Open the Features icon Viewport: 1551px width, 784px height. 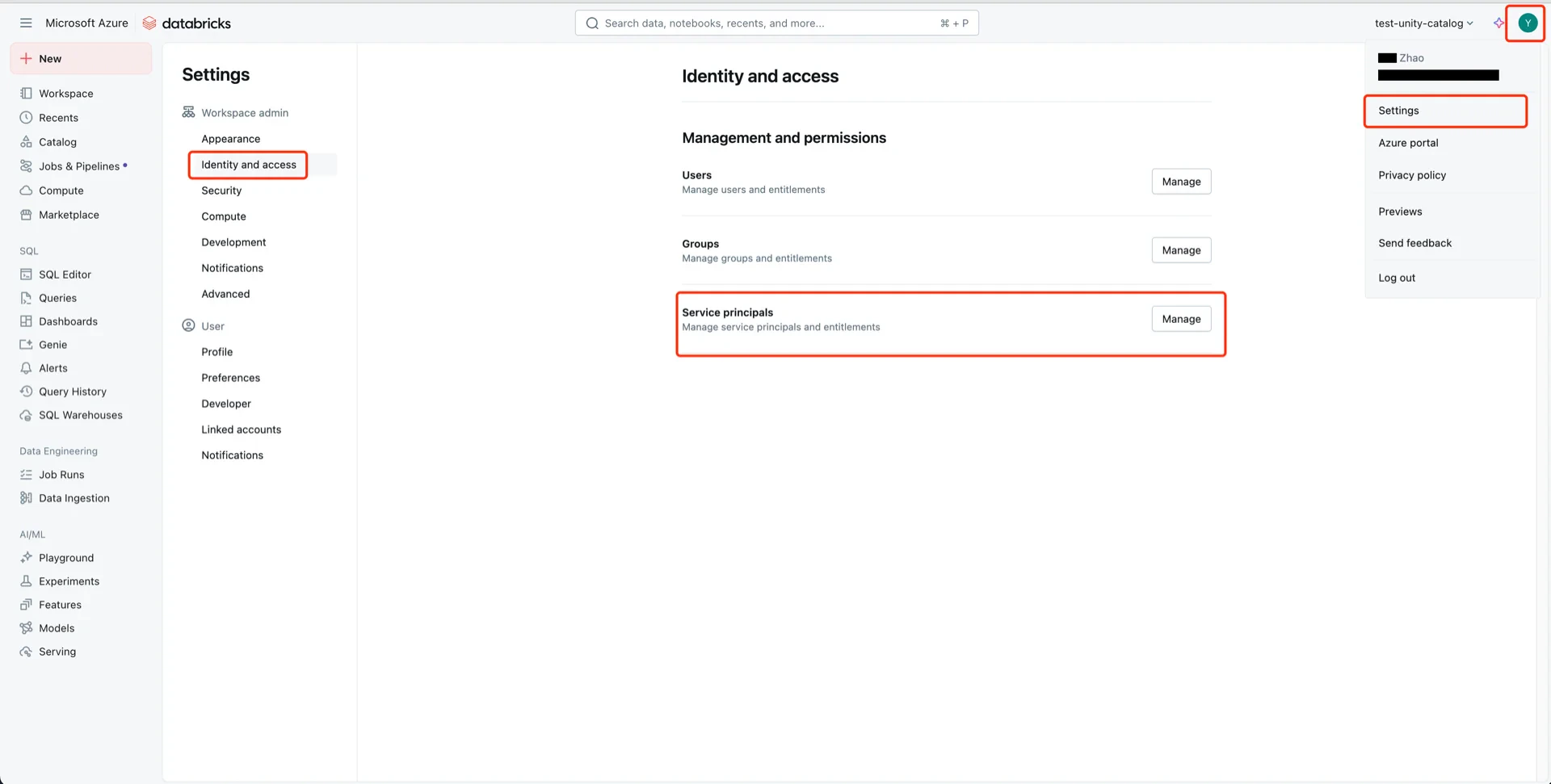[26, 605]
